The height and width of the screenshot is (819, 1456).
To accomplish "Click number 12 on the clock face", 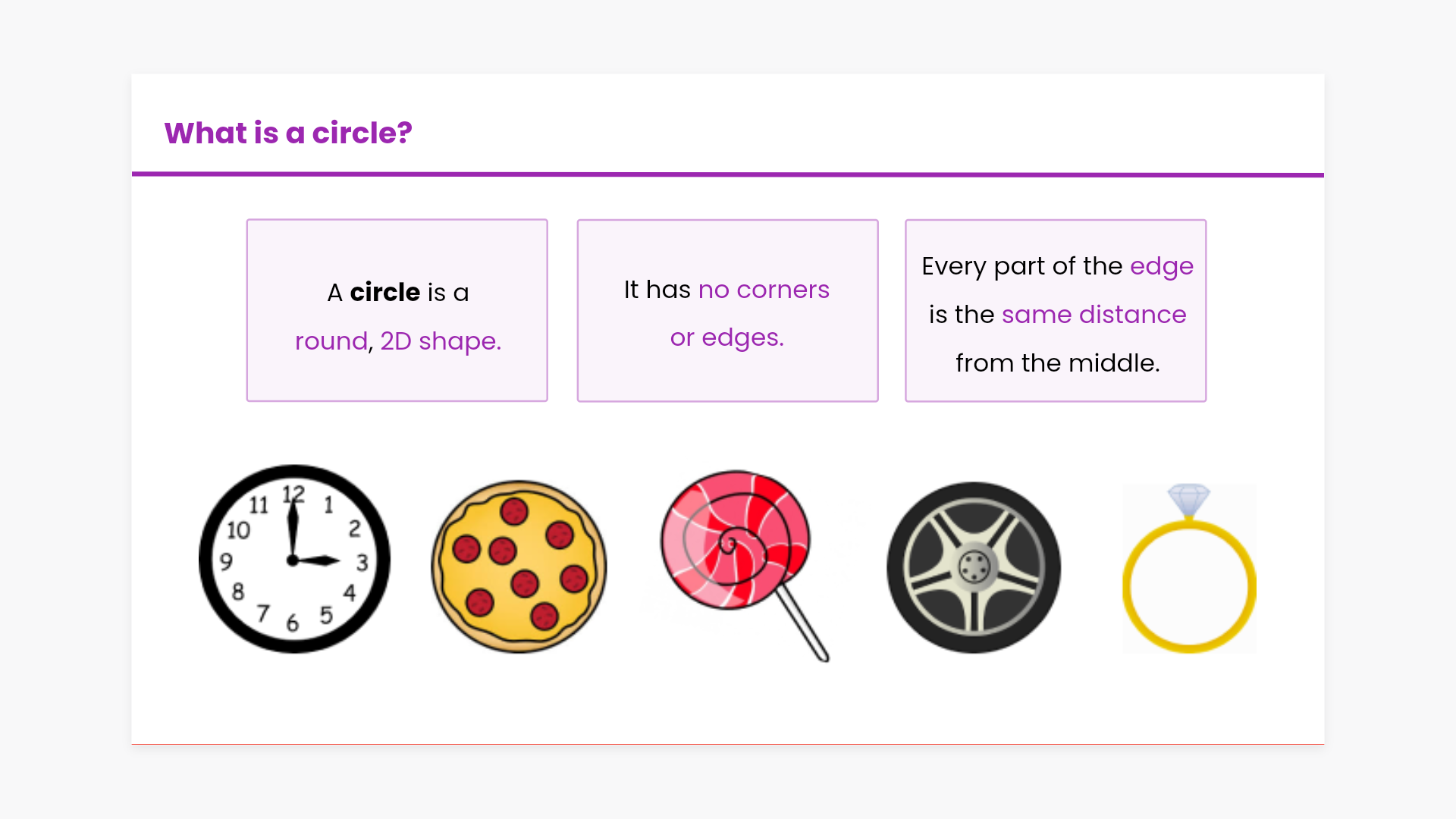I will [x=293, y=494].
